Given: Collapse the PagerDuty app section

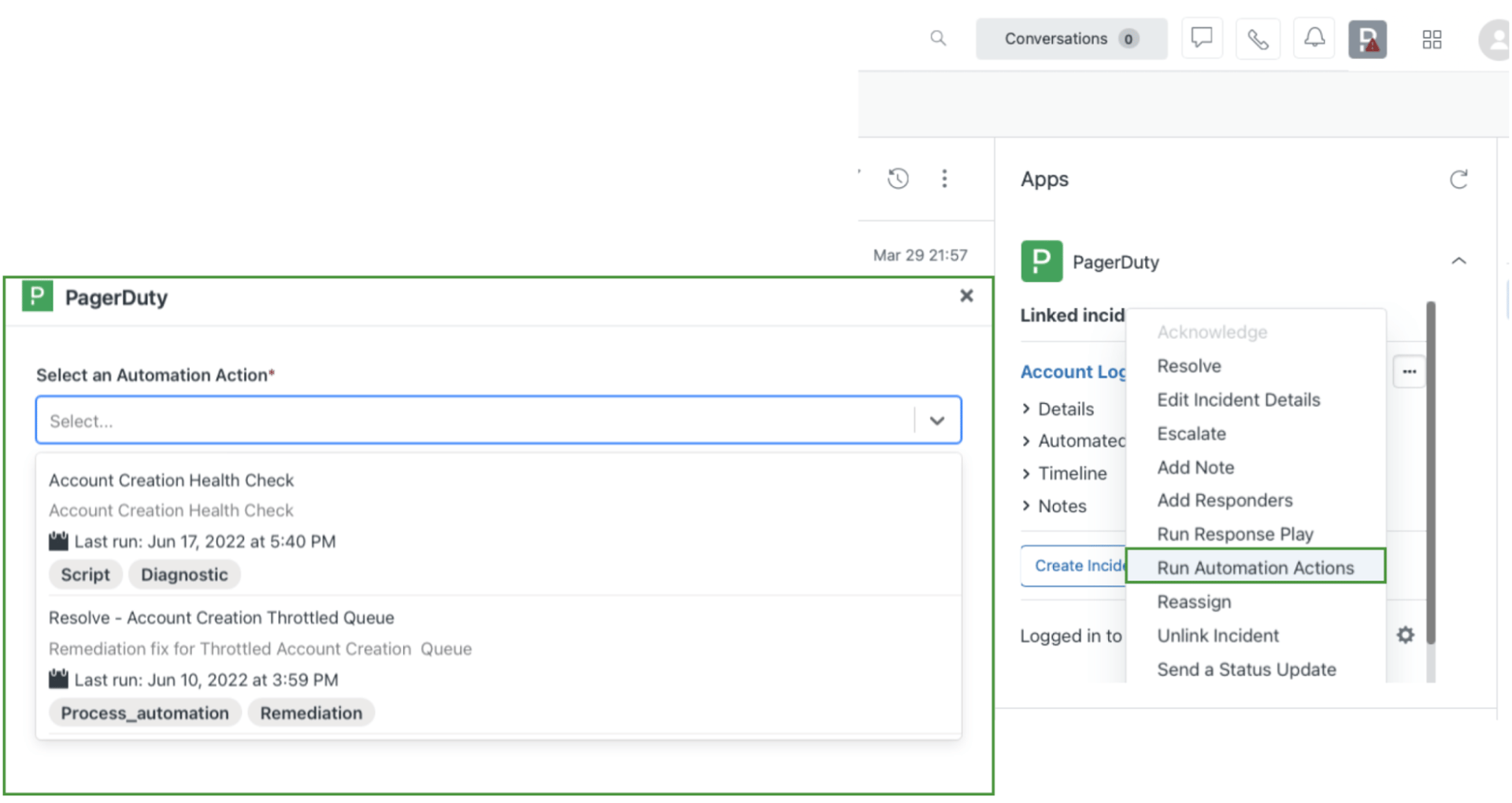Looking at the screenshot, I should (1458, 261).
